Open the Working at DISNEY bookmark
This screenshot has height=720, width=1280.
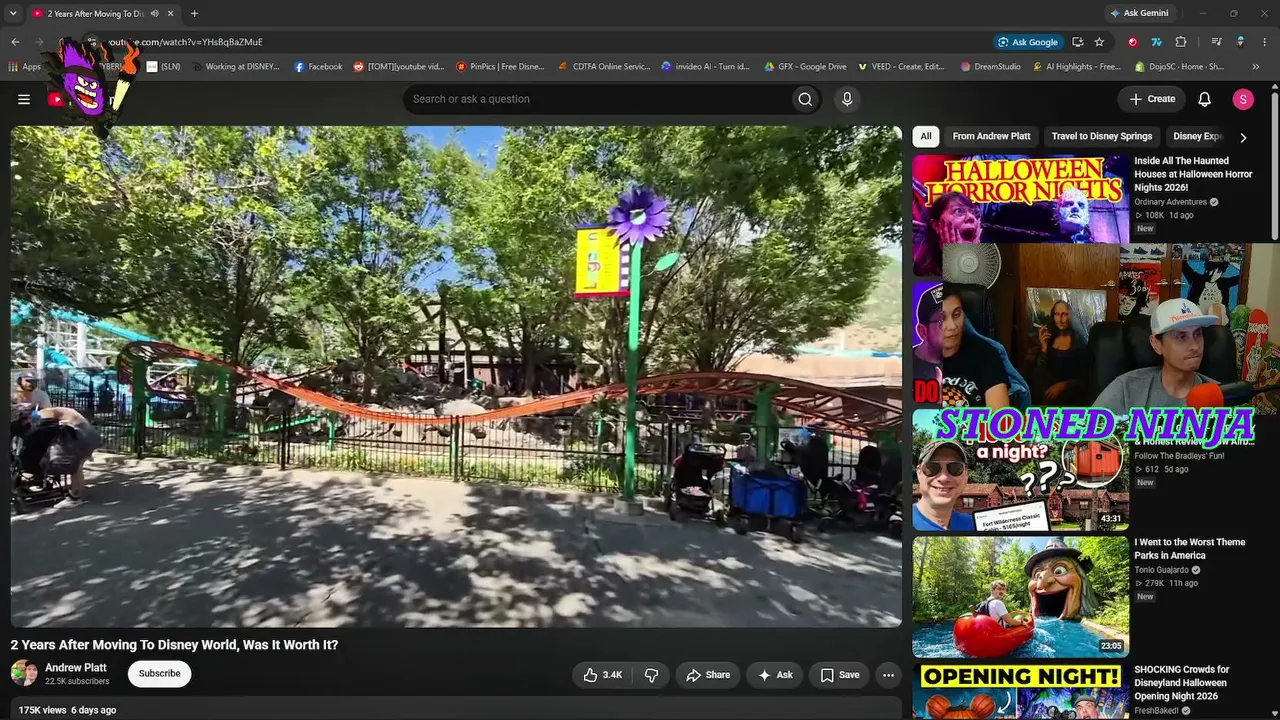[236, 67]
